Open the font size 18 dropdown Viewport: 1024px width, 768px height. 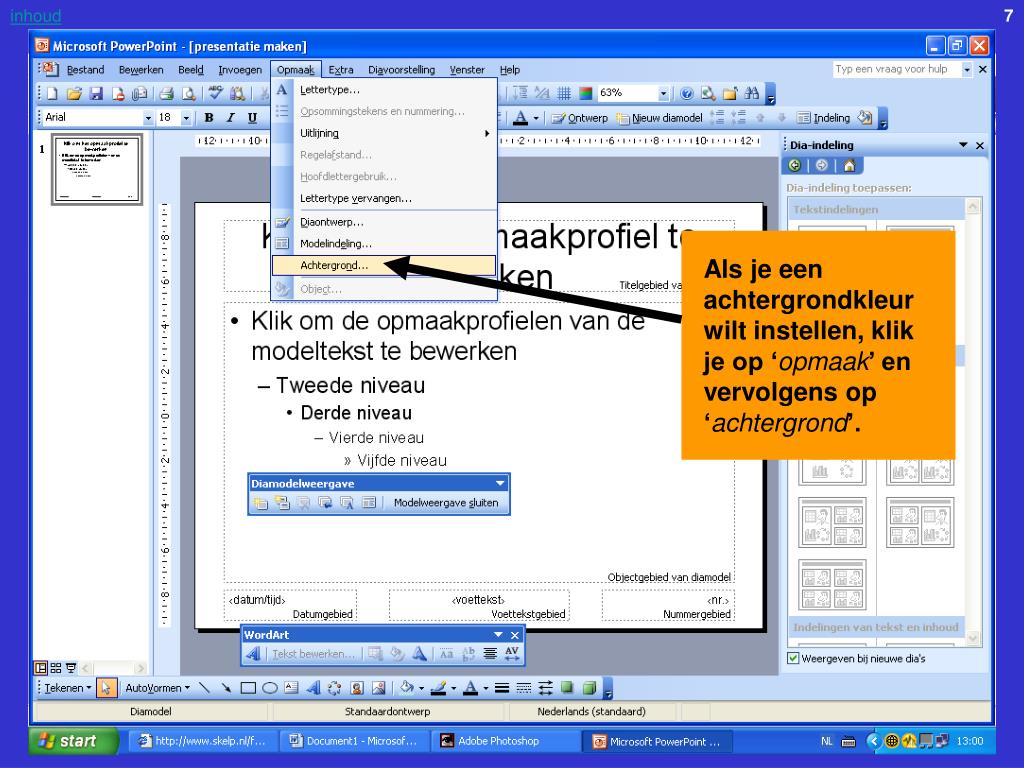(186, 118)
